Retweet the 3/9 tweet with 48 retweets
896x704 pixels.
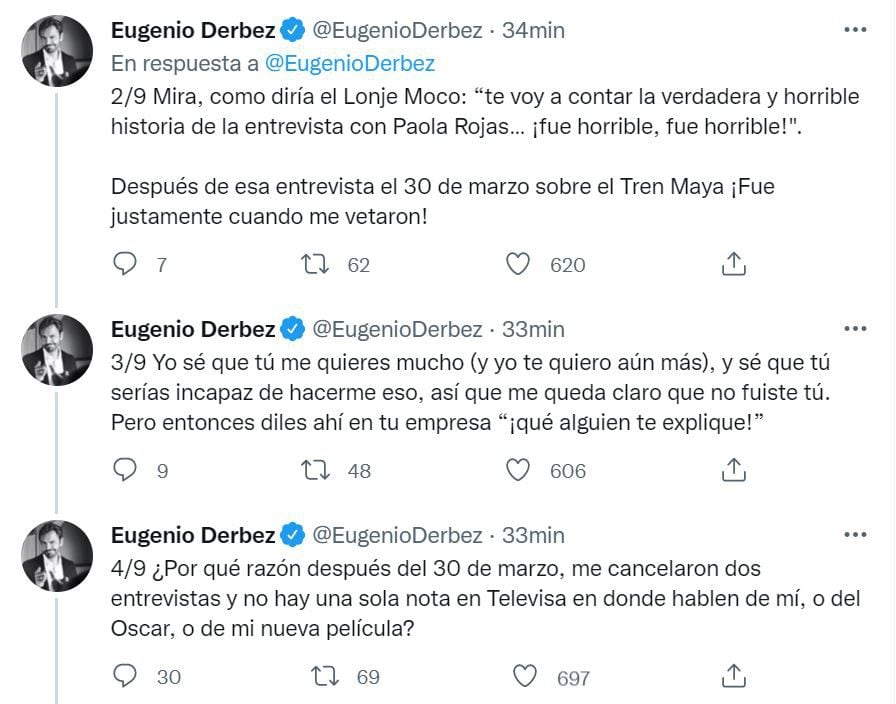click(x=315, y=470)
